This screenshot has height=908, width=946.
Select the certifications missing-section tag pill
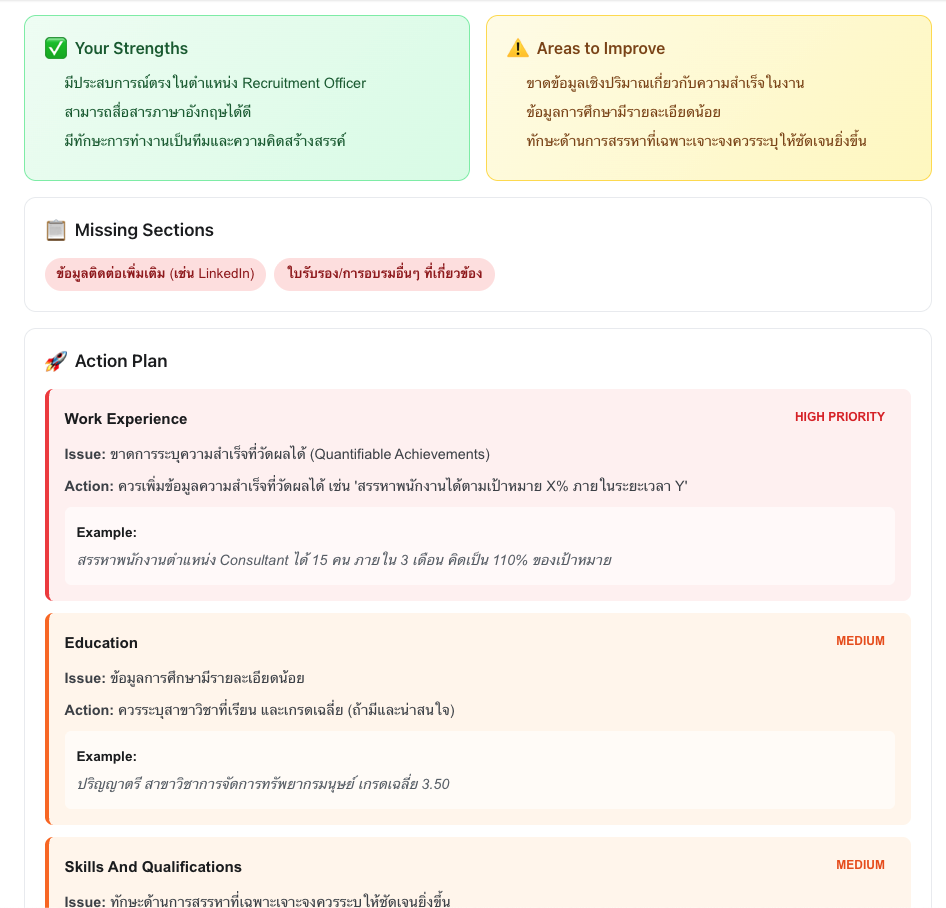pos(385,273)
